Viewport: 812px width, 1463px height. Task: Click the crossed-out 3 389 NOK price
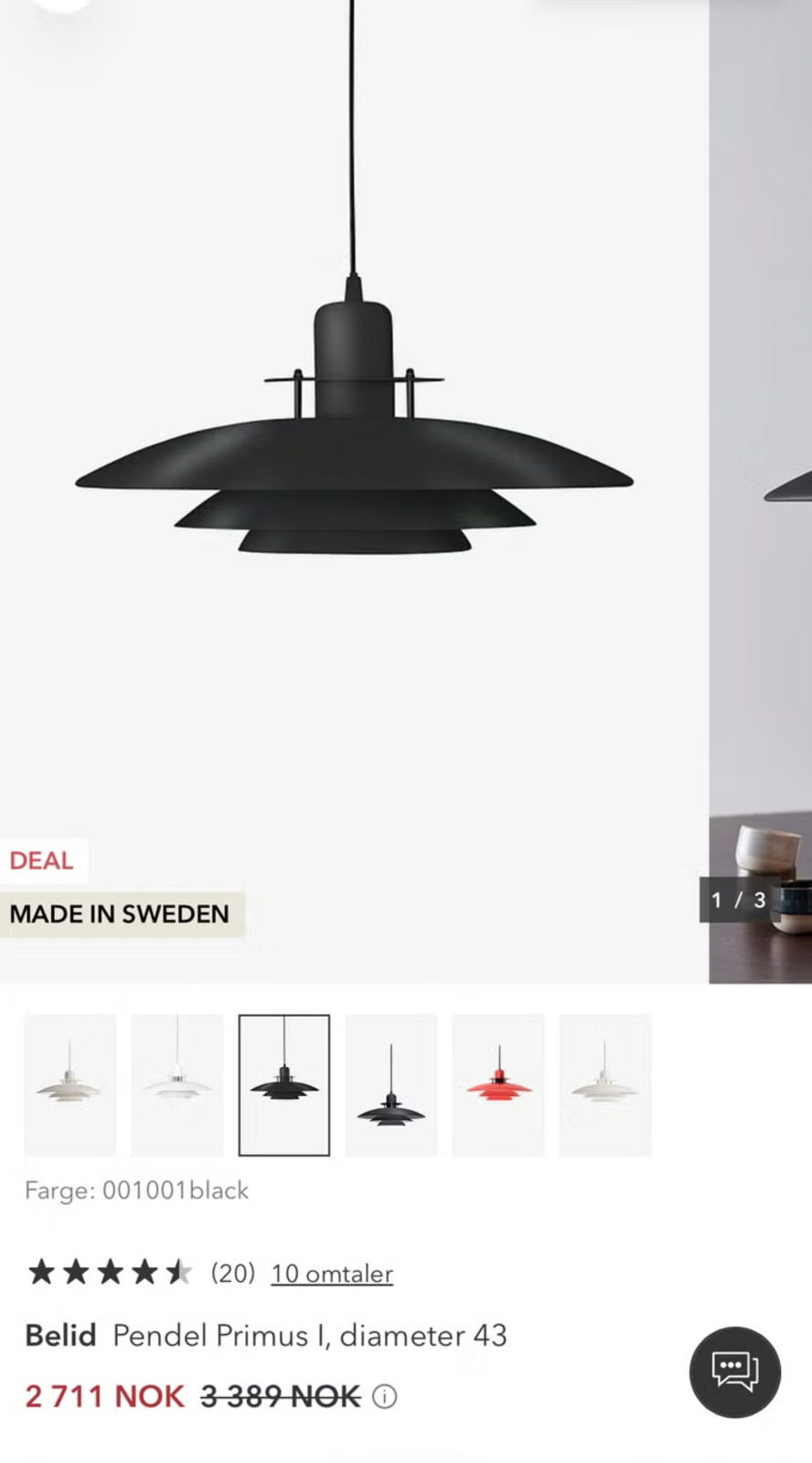point(281,1396)
